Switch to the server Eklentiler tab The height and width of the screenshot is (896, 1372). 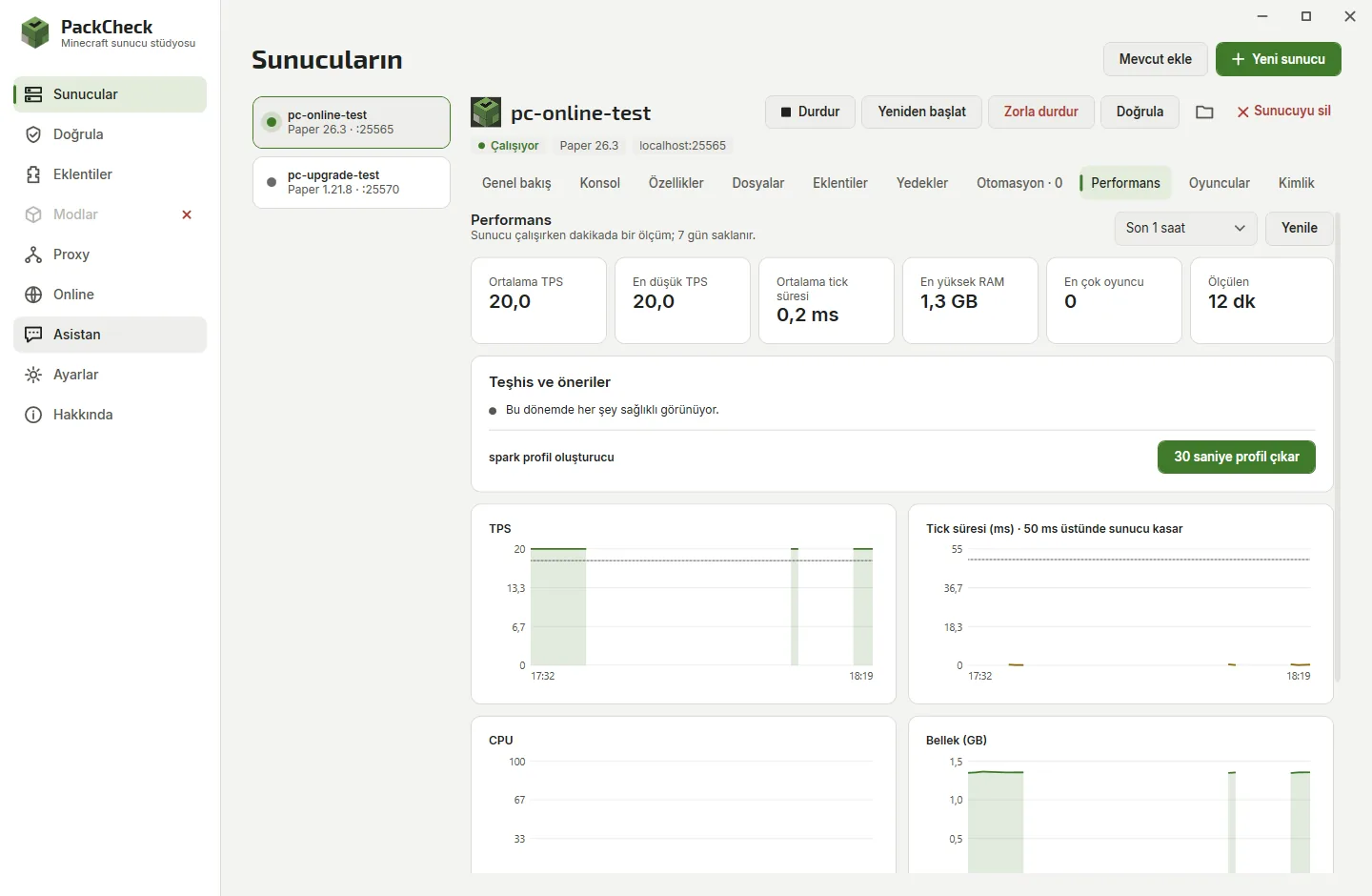pos(840,183)
